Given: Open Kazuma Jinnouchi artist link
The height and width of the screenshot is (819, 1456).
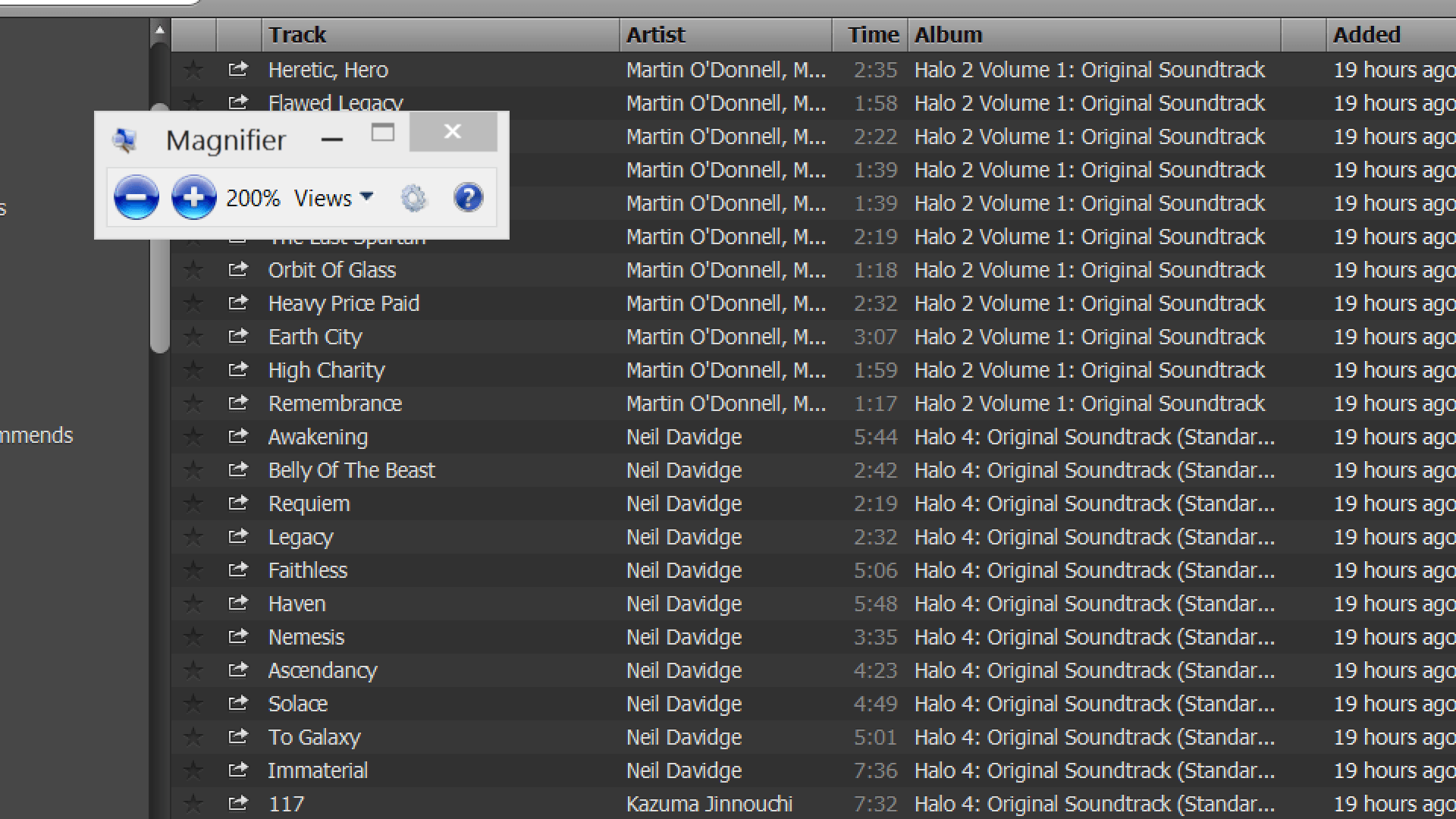Looking at the screenshot, I should [x=709, y=804].
